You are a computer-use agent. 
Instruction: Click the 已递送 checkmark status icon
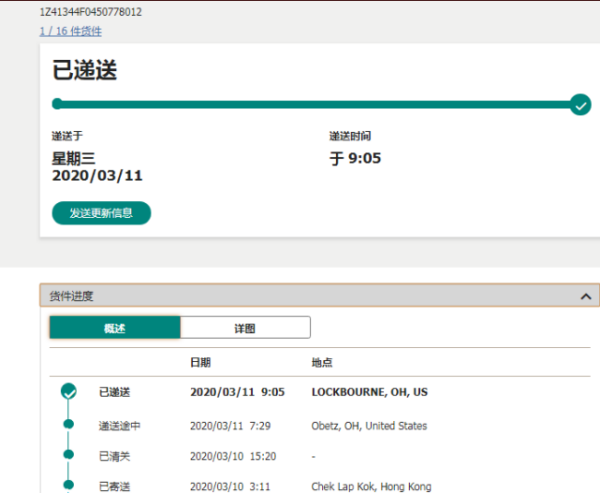click(68, 391)
